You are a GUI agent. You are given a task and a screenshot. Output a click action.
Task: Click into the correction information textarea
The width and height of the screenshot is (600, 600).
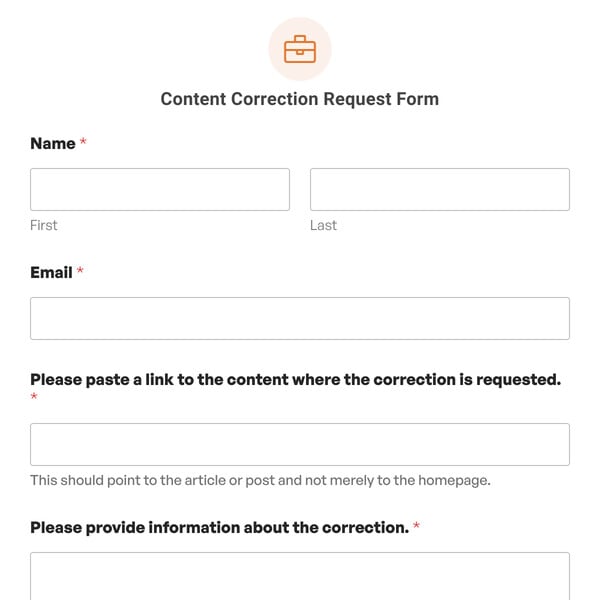click(300, 577)
